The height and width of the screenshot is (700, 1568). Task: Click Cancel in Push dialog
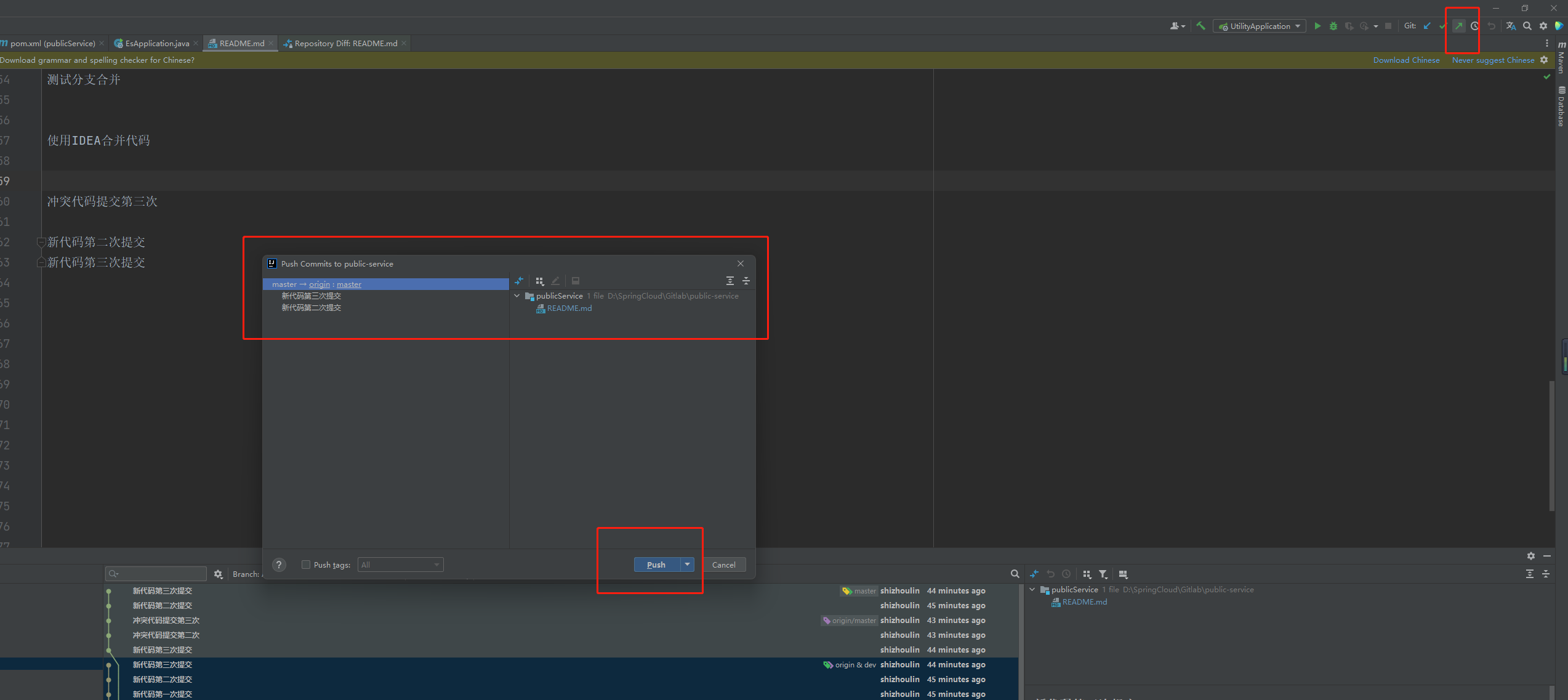coord(723,565)
